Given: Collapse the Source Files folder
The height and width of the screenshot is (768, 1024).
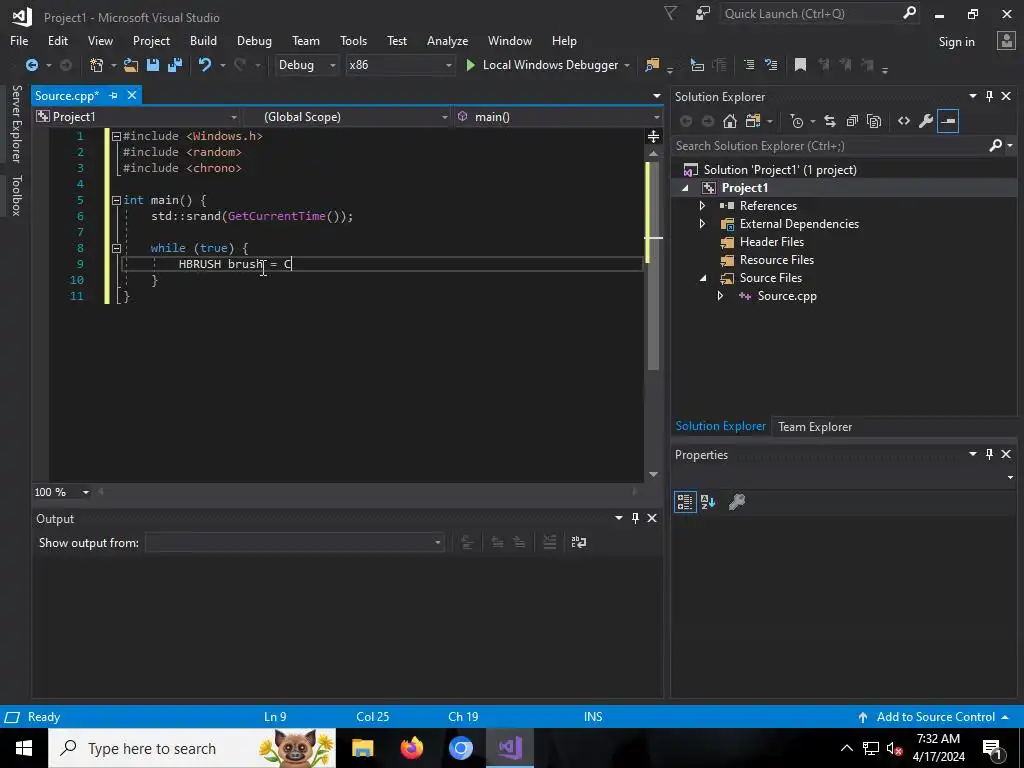Looking at the screenshot, I should (x=703, y=278).
